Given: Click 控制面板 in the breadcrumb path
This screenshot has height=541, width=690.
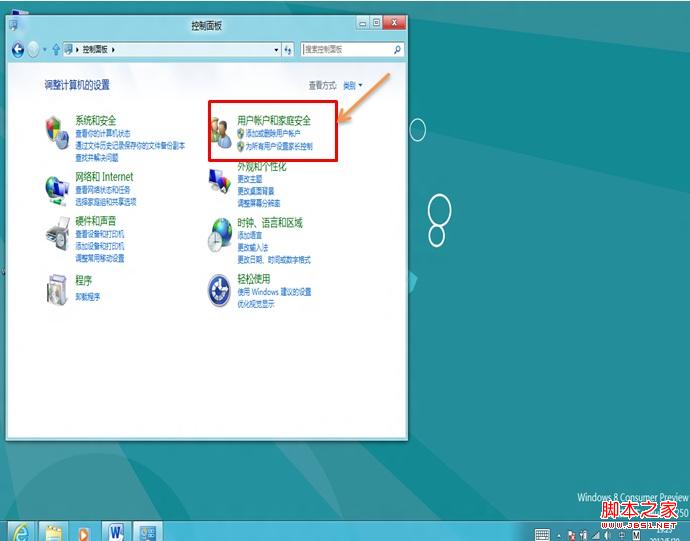Looking at the screenshot, I should click(95, 49).
